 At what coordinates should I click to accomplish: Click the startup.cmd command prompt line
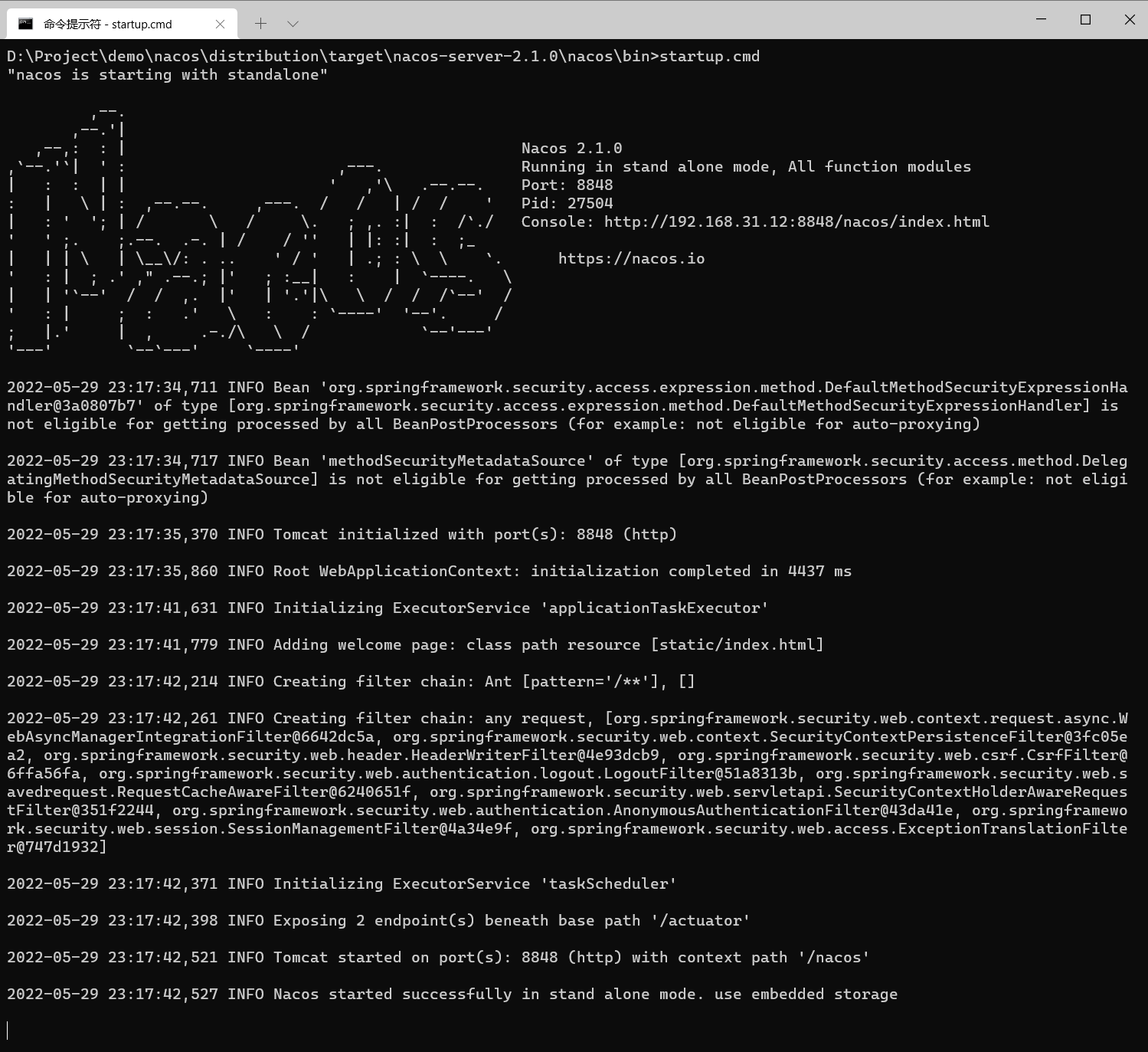pos(383,57)
